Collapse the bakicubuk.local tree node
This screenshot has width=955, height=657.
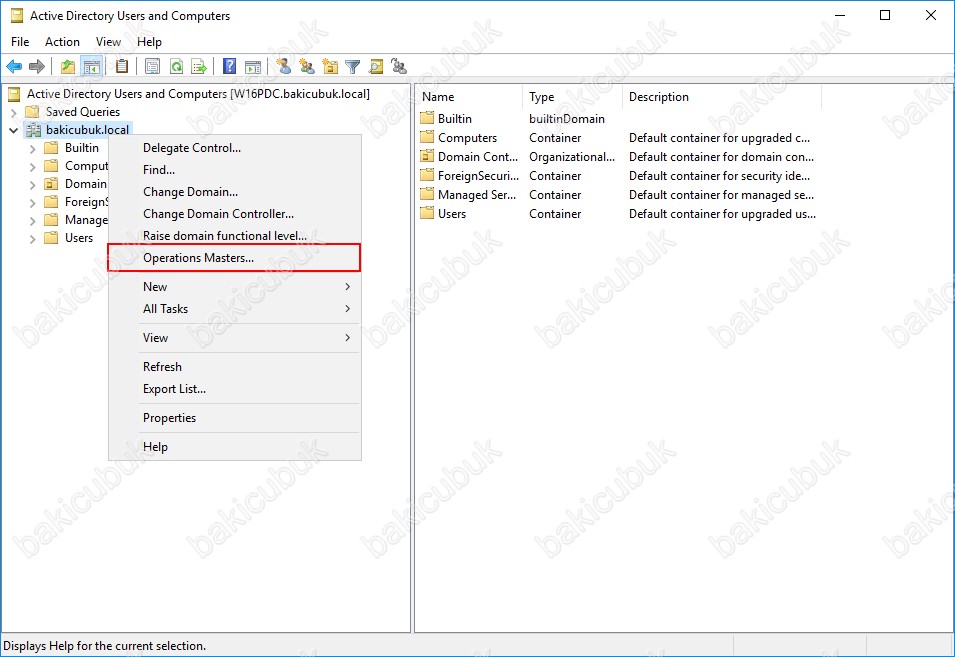point(13,130)
